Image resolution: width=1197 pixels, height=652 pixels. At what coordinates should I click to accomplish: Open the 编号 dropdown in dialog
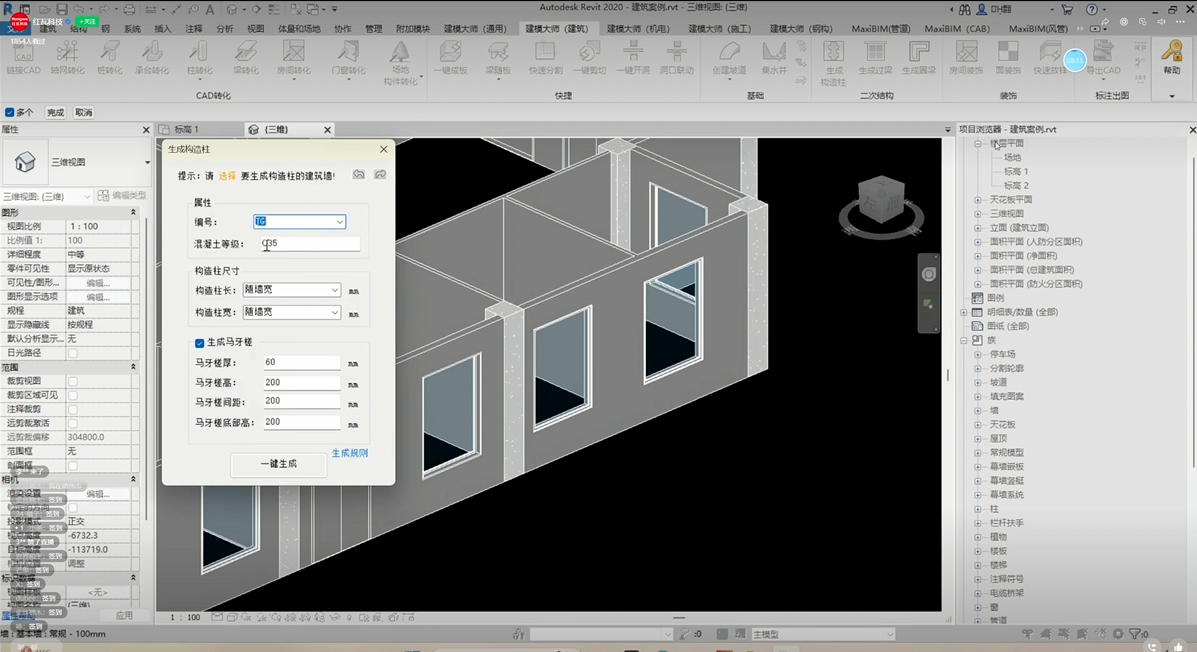click(x=339, y=222)
